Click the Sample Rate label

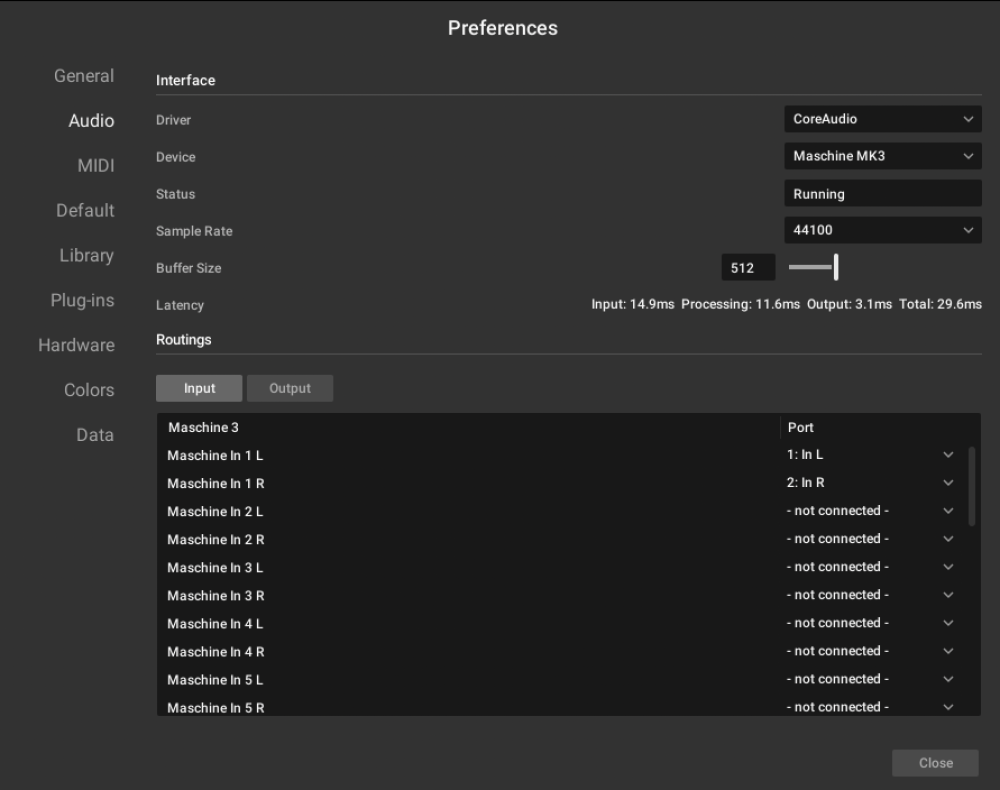[194, 231]
